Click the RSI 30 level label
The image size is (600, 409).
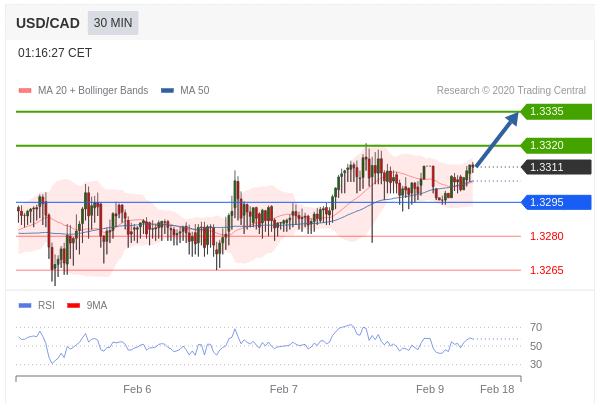[x=536, y=364]
